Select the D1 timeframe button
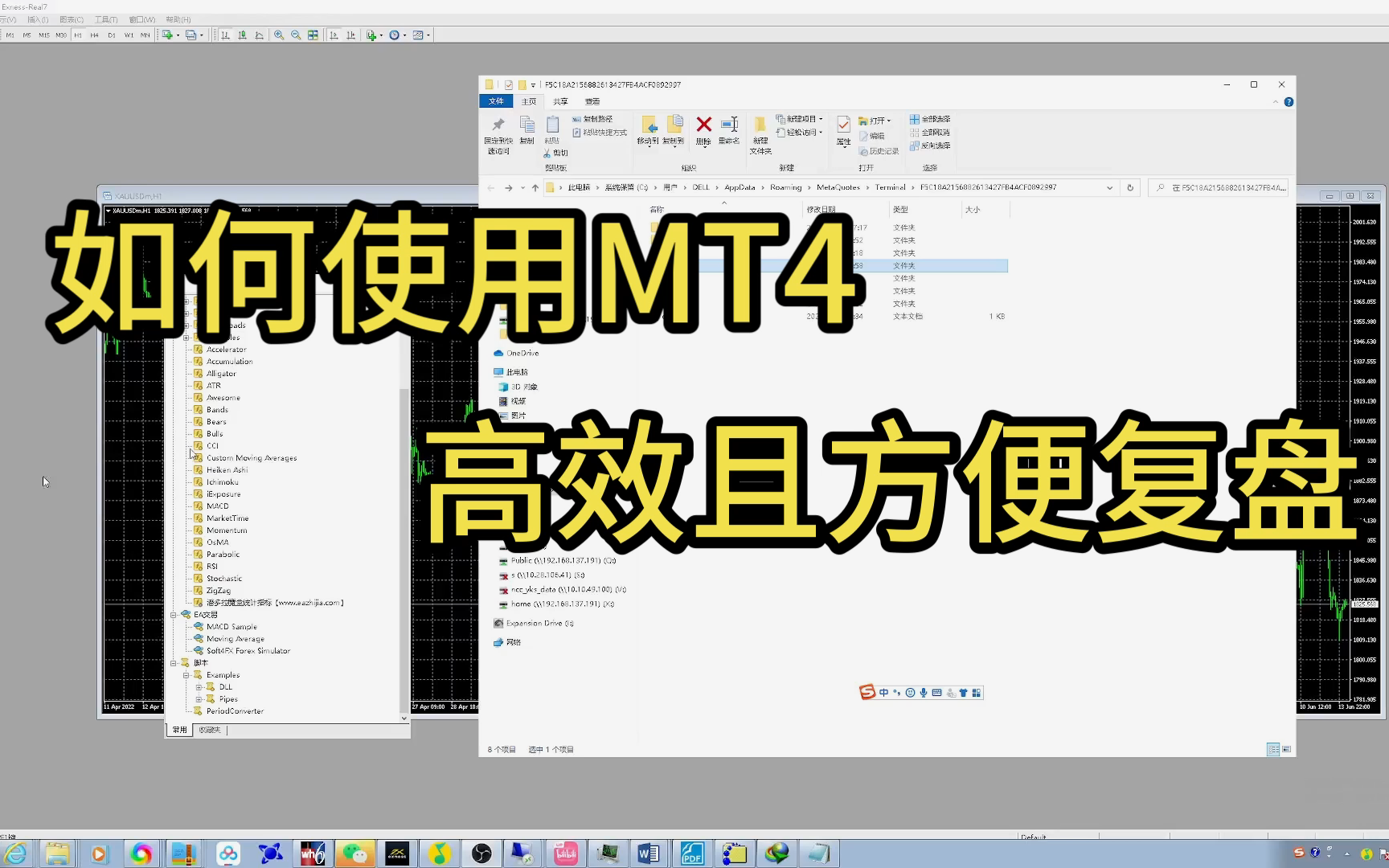1389x868 pixels. (112, 35)
